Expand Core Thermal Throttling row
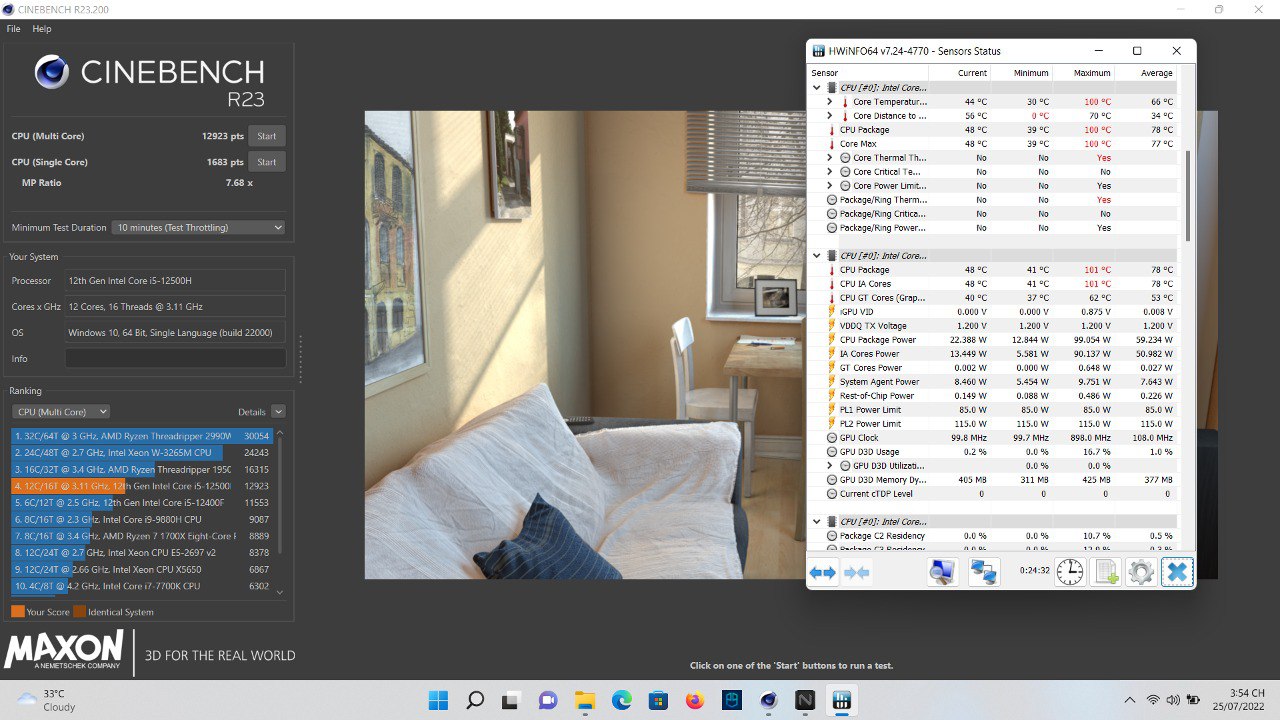1280x720 pixels. coord(830,158)
